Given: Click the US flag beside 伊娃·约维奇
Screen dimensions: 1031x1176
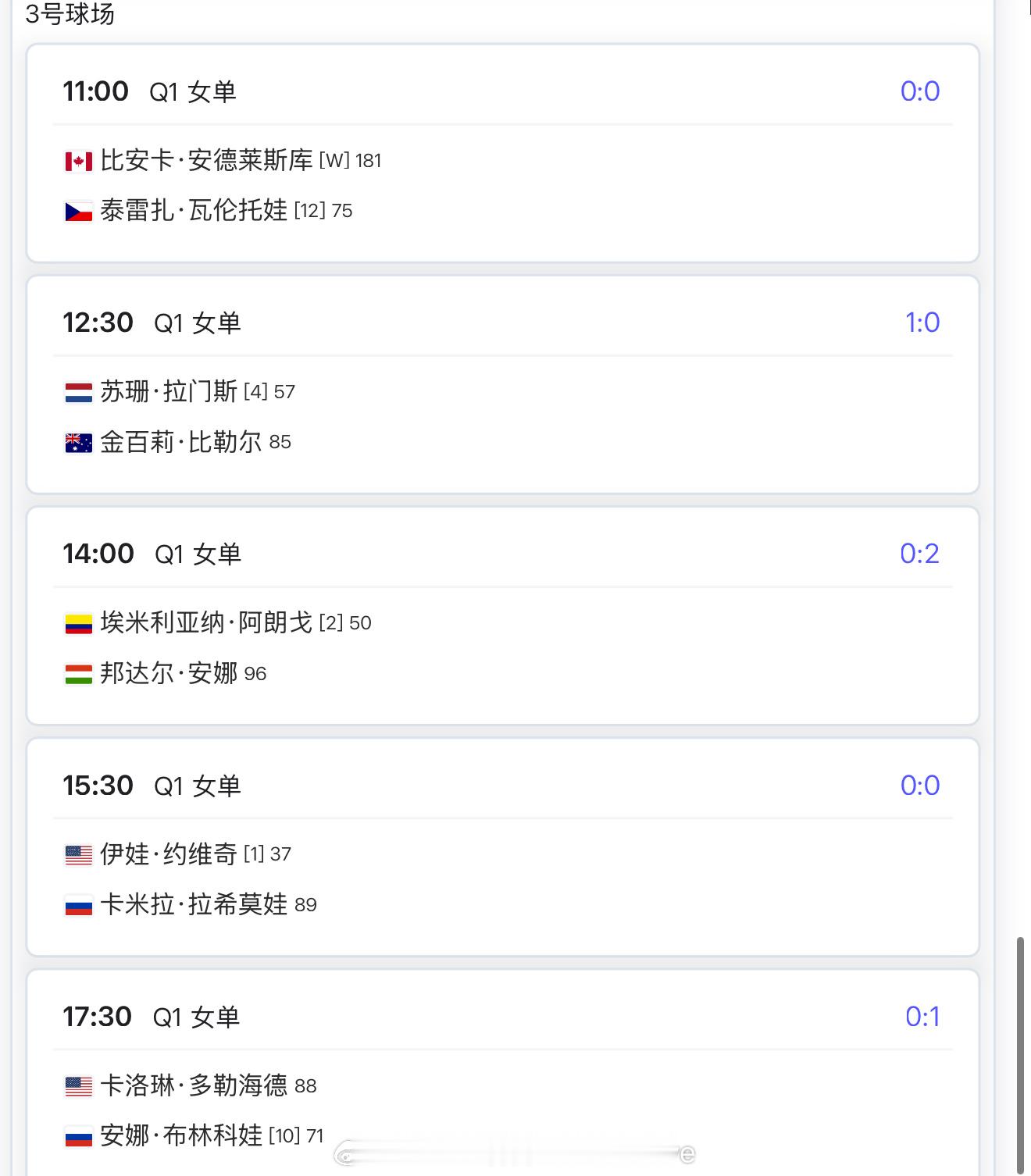Looking at the screenshot, I should click(x=78, y=855).
